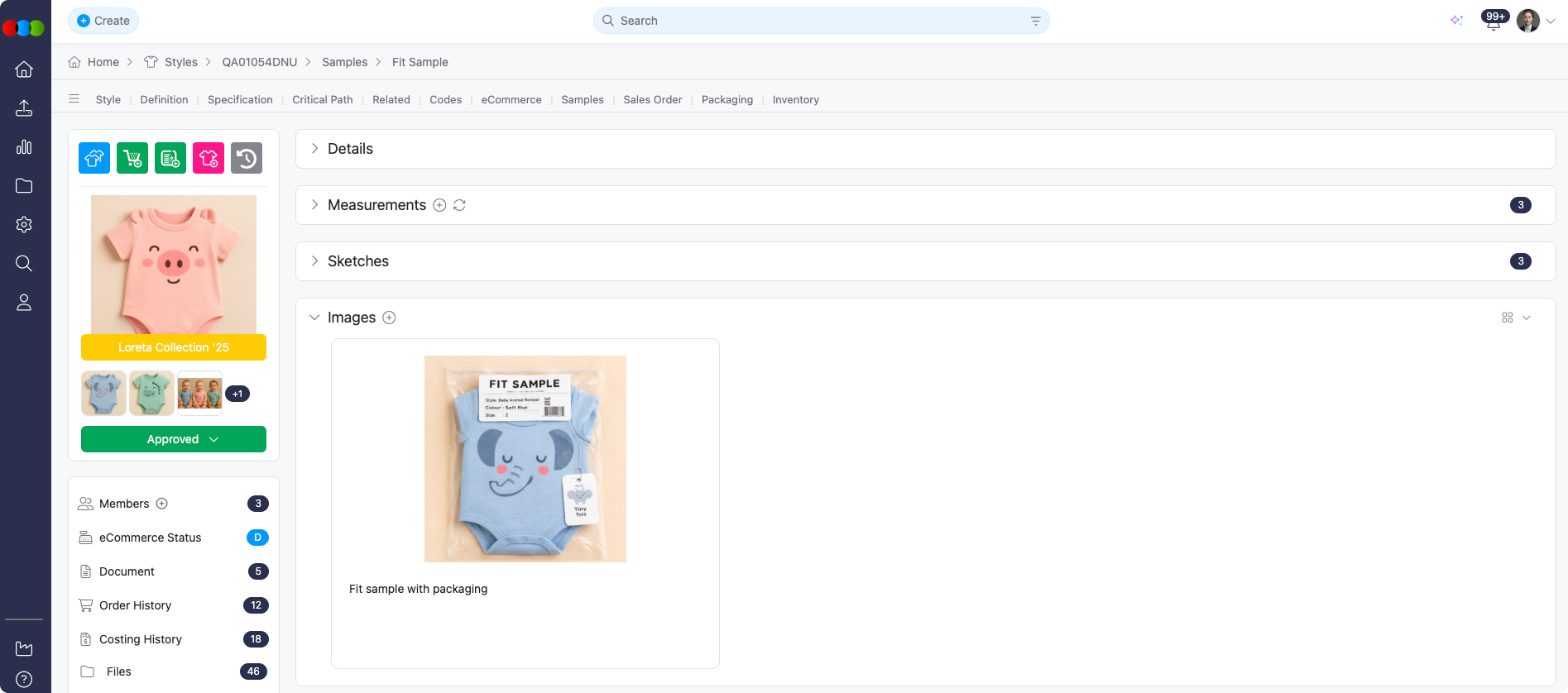This screenshot has width=1568, height=693.
Task: Open the Approved status dropdown
Action: (x=174, y=439)
